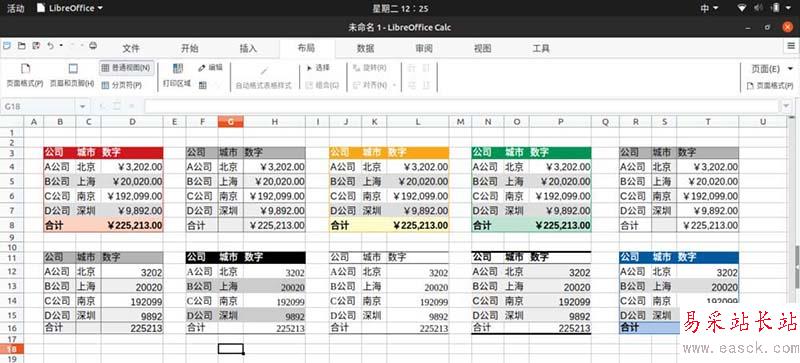Click the 组合(G) group button

(x=322, y=85)
